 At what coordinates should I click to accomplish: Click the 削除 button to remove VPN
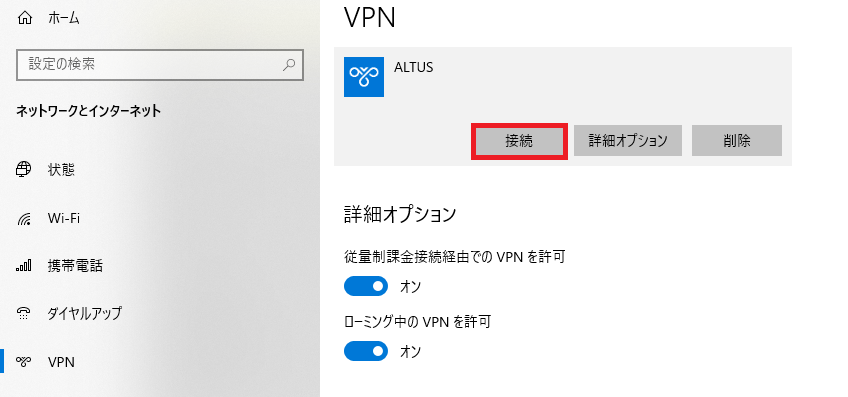pos(737,141)
